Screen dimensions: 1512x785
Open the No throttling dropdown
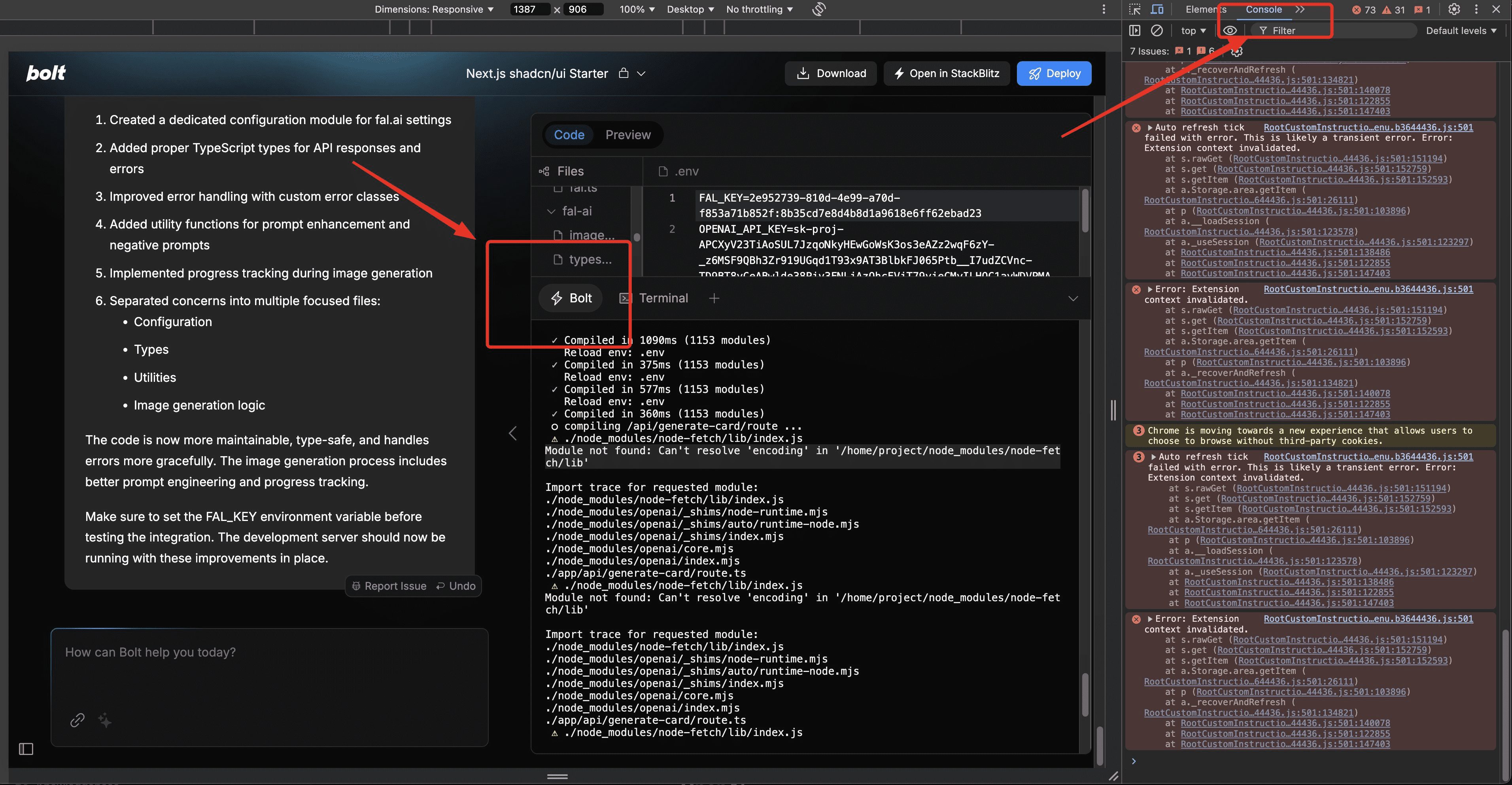click(760, 9)
